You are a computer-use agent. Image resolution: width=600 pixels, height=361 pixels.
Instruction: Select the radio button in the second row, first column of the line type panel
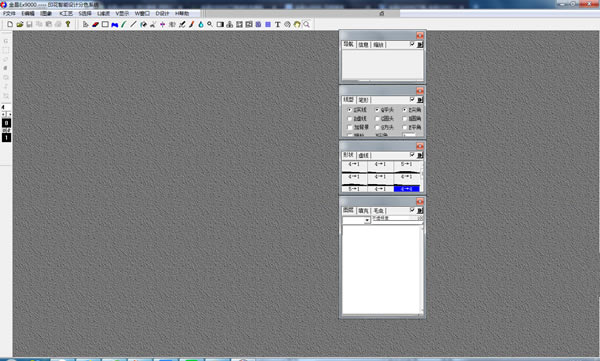pos(349,119)
